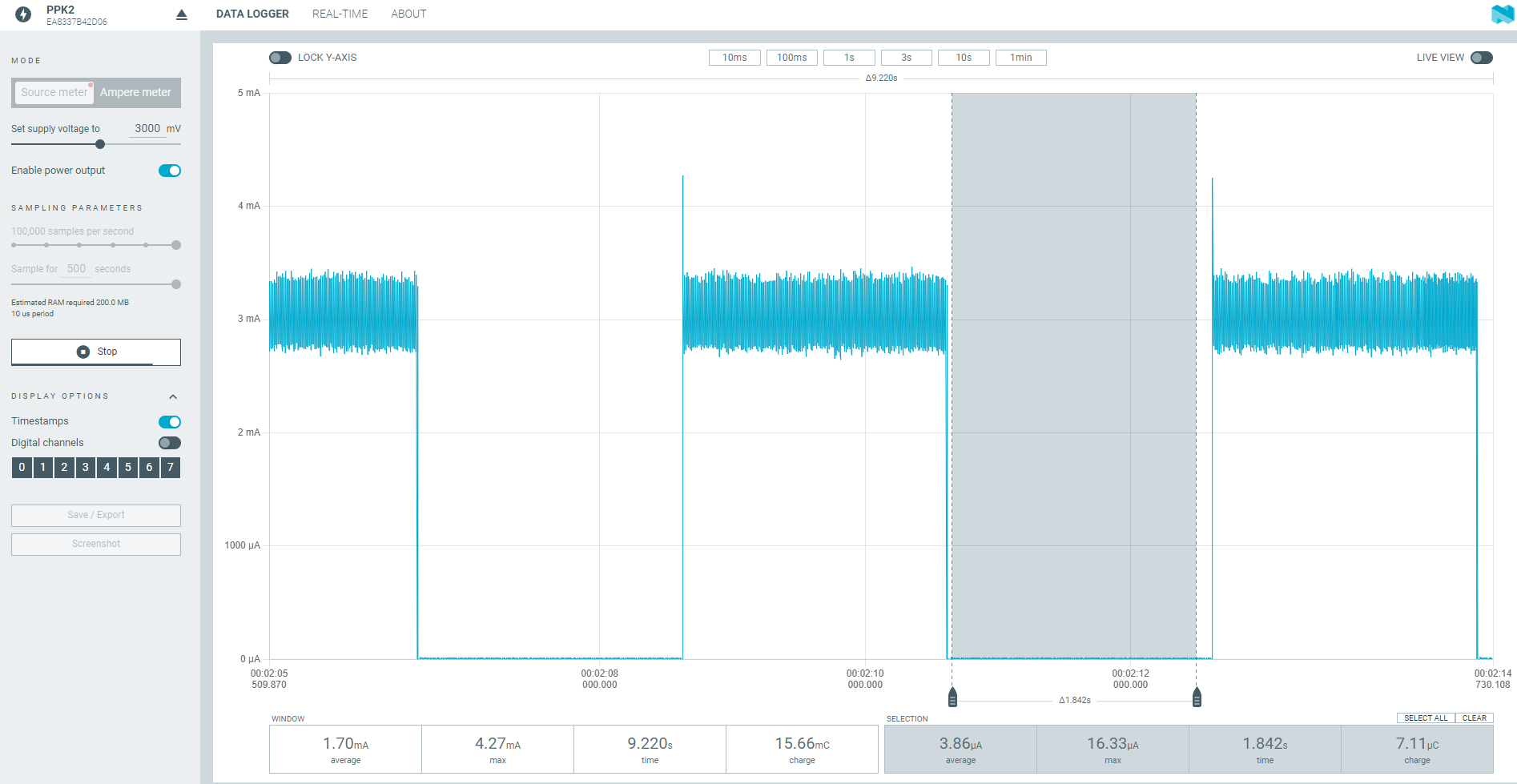Toggle digital channel 7 button
The width and height of the screenshot is (1517, 784).
coord(170,468)
